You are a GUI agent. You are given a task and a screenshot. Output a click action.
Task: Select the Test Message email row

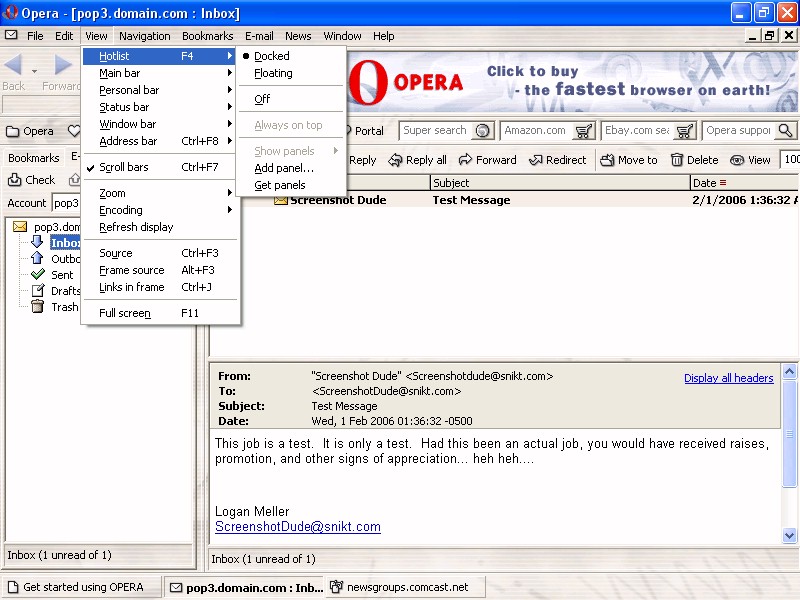pos(504,200)
